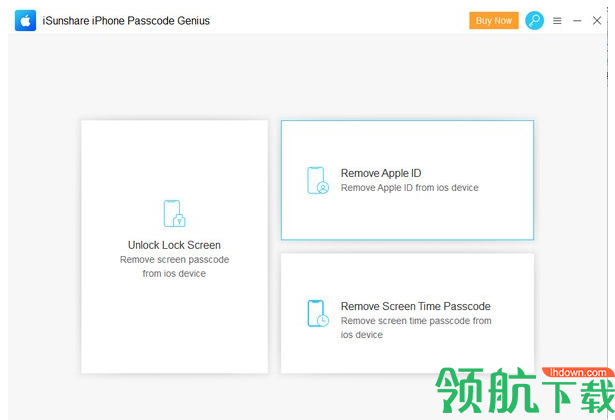Click "Remove screen passcode from ios device" description
The image size is (615, 420).
pos(174,267)
